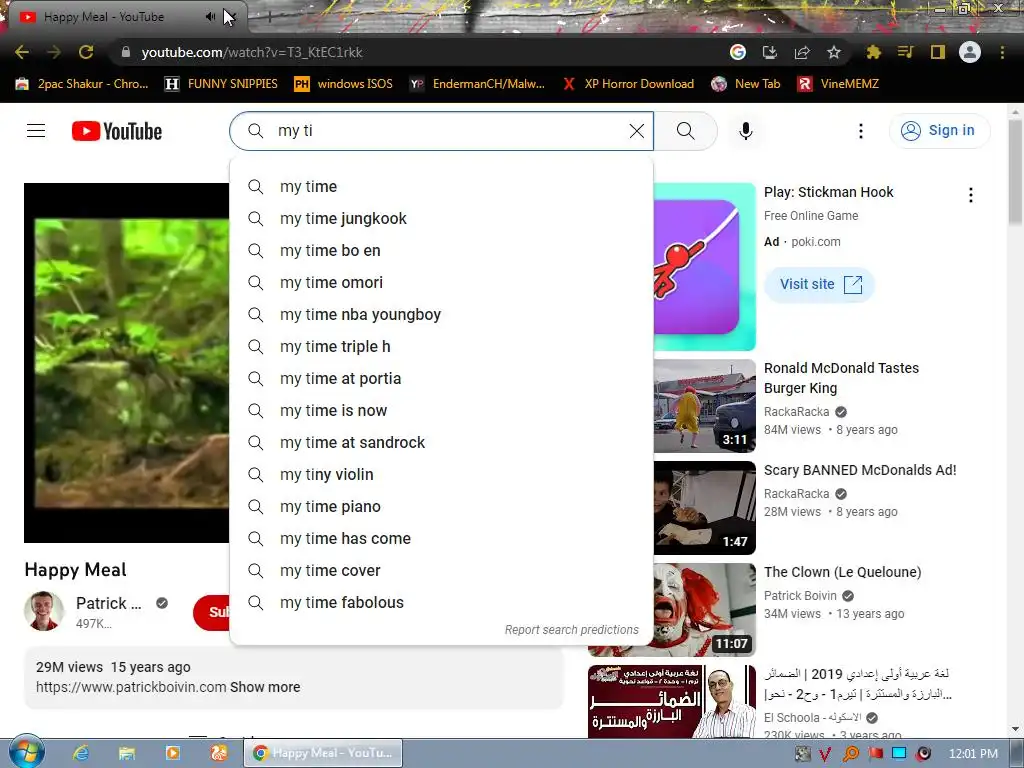
Task: Click the Sign in button
Action: point(939,131)
